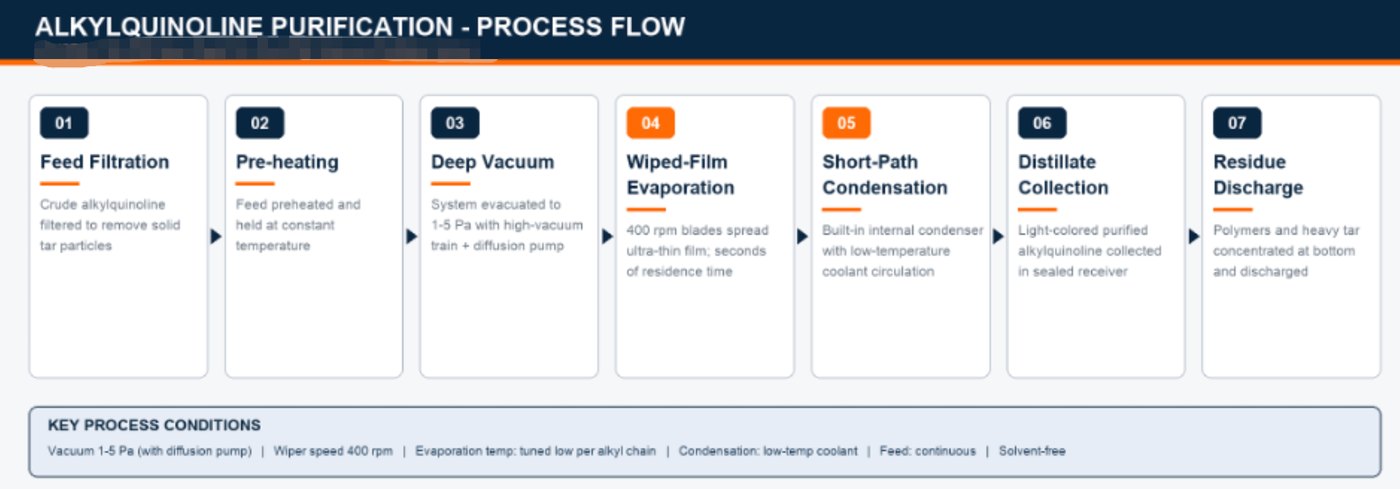Click the orange 05 step badge
Image resolution: width=1400 pixels, height=489 pixels.
(846, 123)
